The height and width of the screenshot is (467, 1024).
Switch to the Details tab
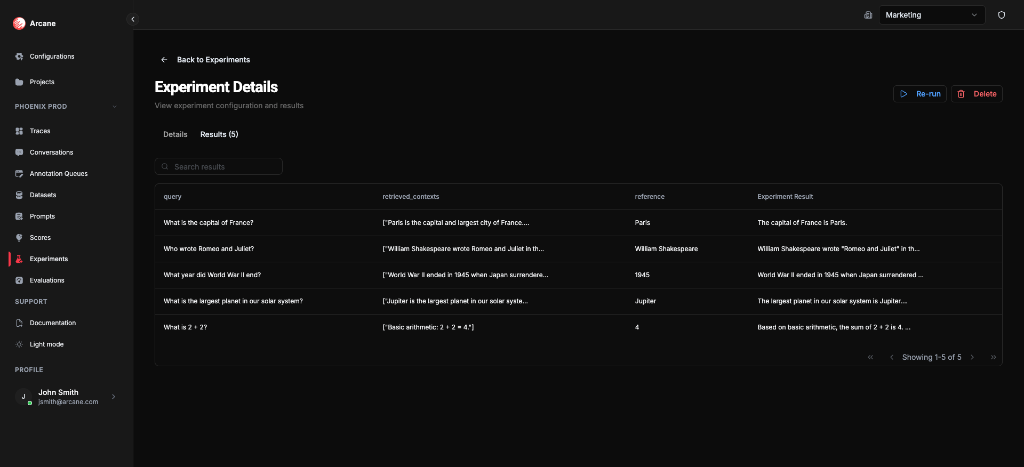(x=175, y=134)
